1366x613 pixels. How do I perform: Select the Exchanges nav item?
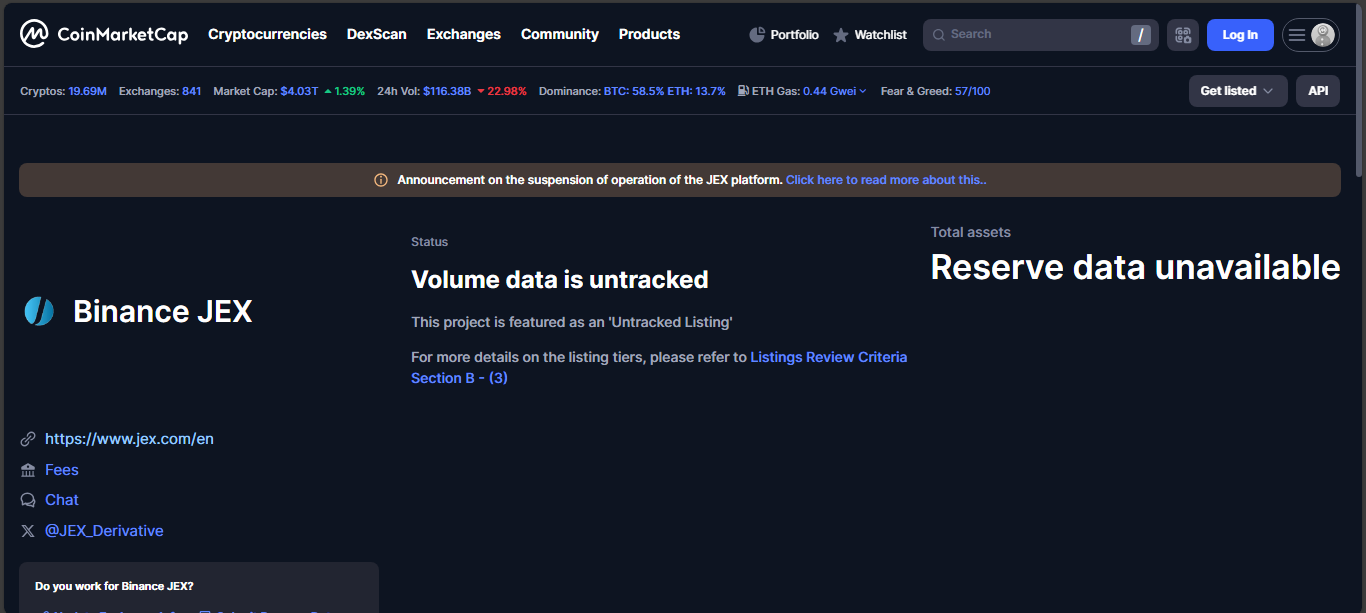pyautogui.click(x=463, y=34)
